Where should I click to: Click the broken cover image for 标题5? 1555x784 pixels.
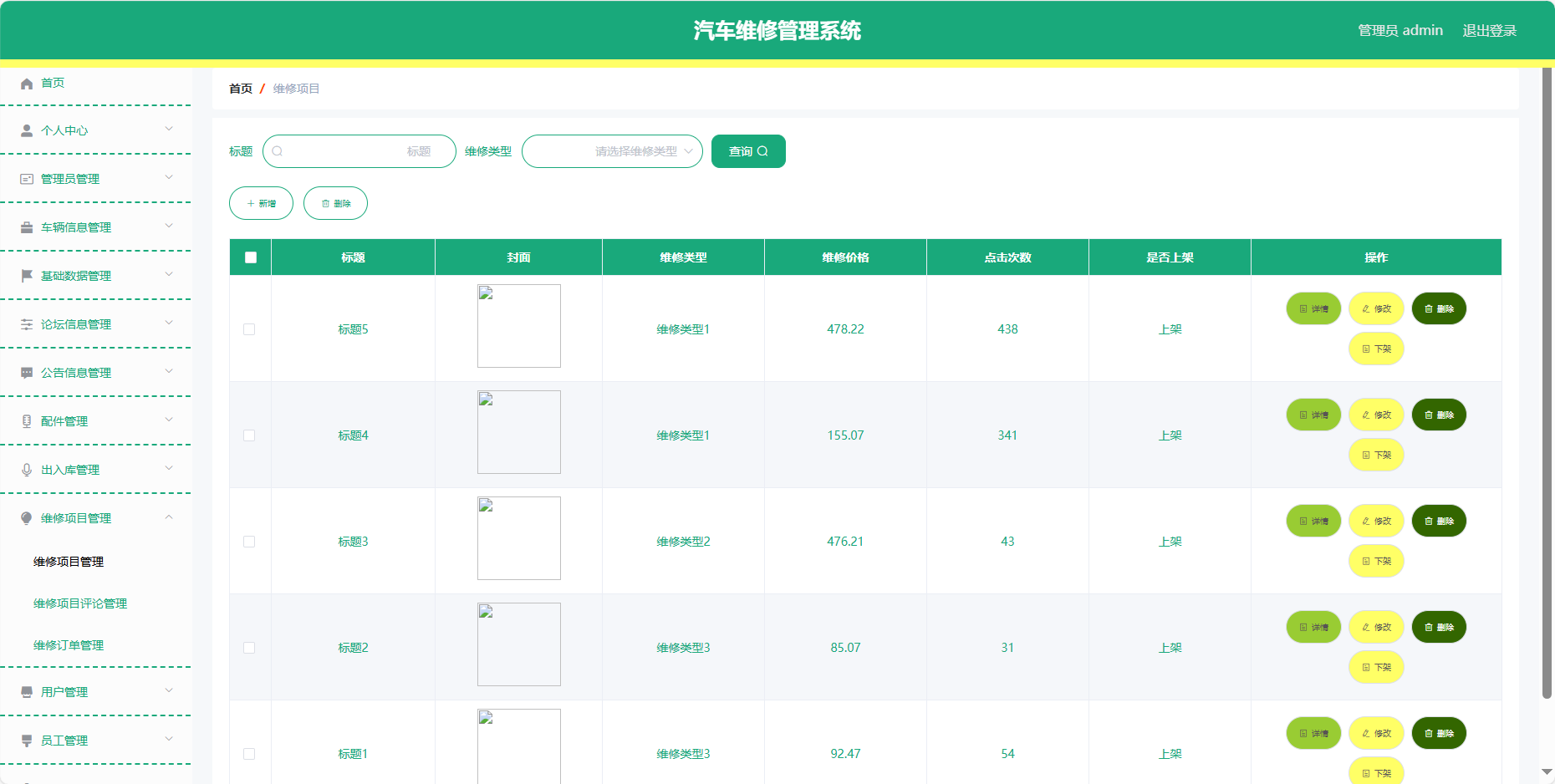519,326
